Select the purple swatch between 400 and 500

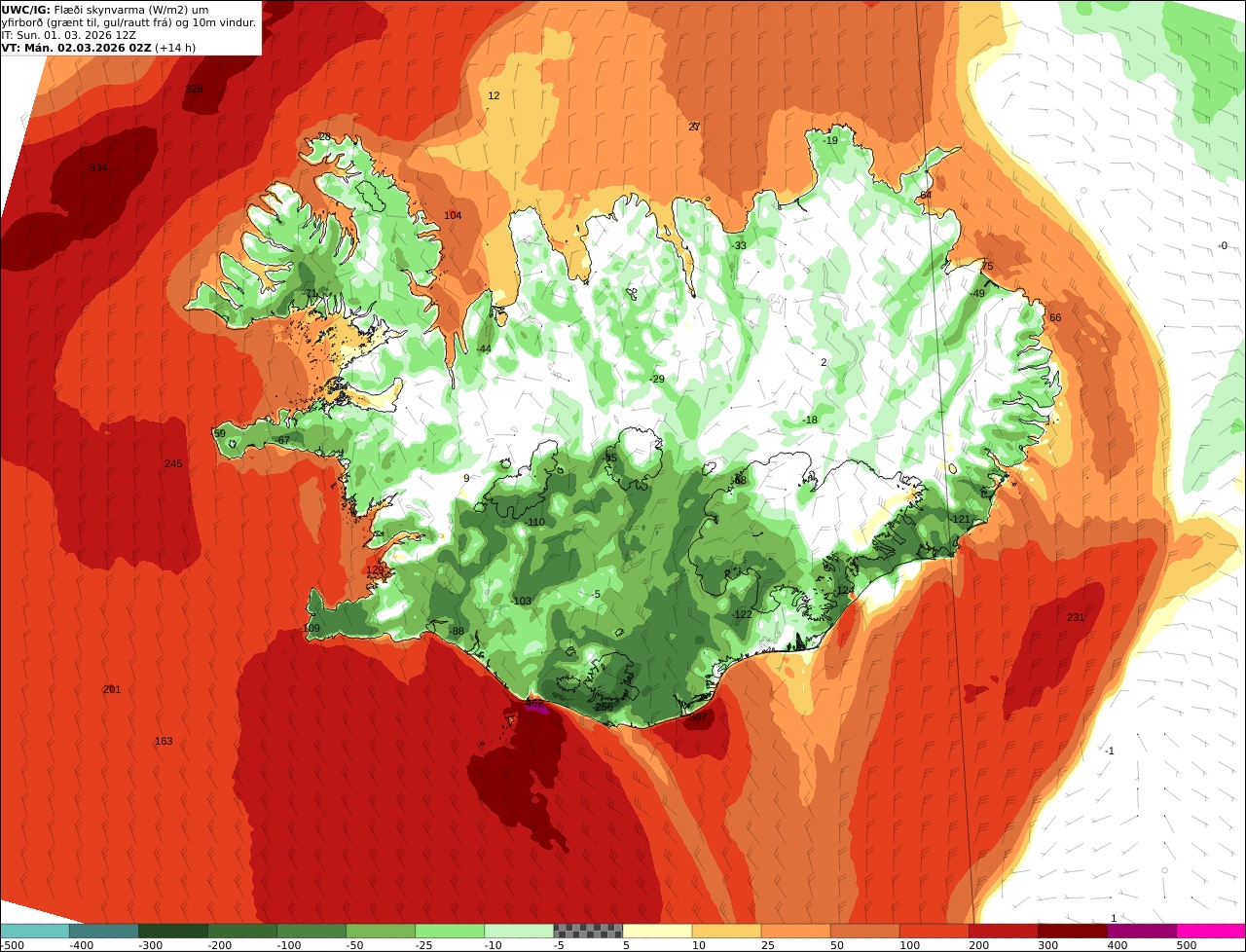[1142, 931]
